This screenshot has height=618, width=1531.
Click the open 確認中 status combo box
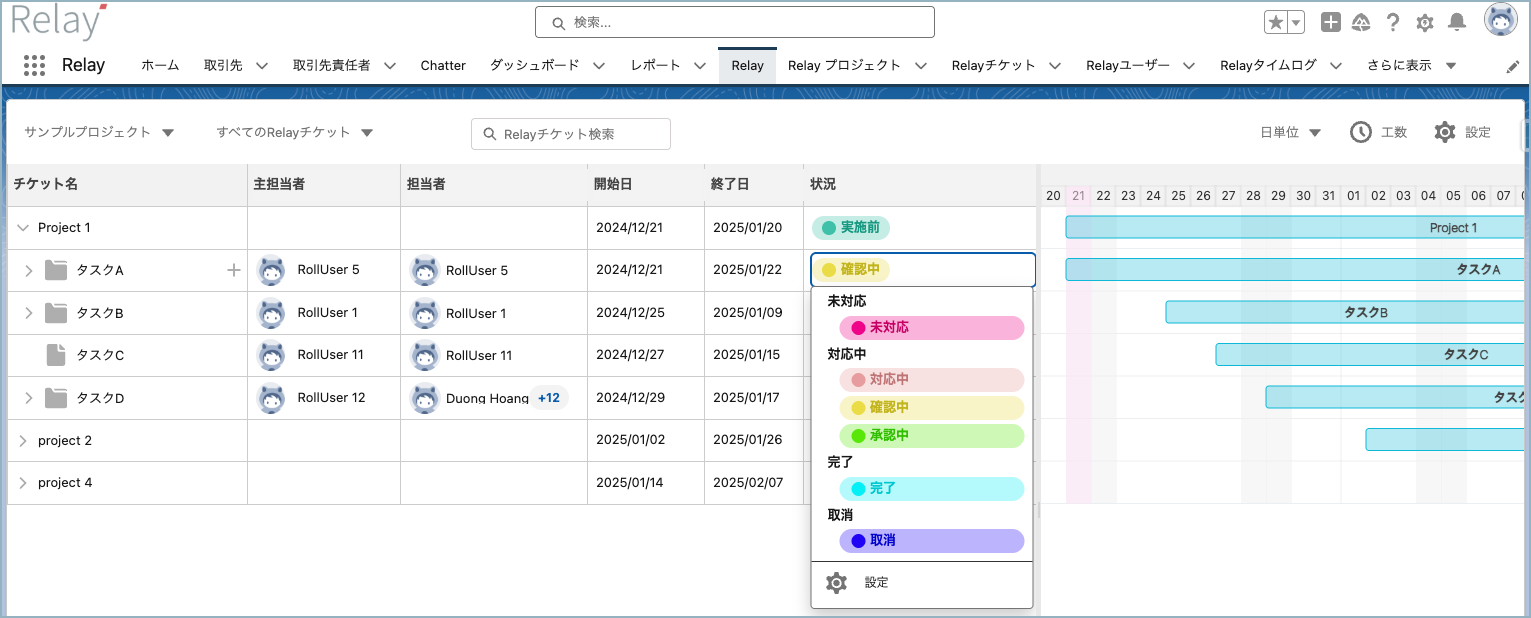[x=923, y=270]
